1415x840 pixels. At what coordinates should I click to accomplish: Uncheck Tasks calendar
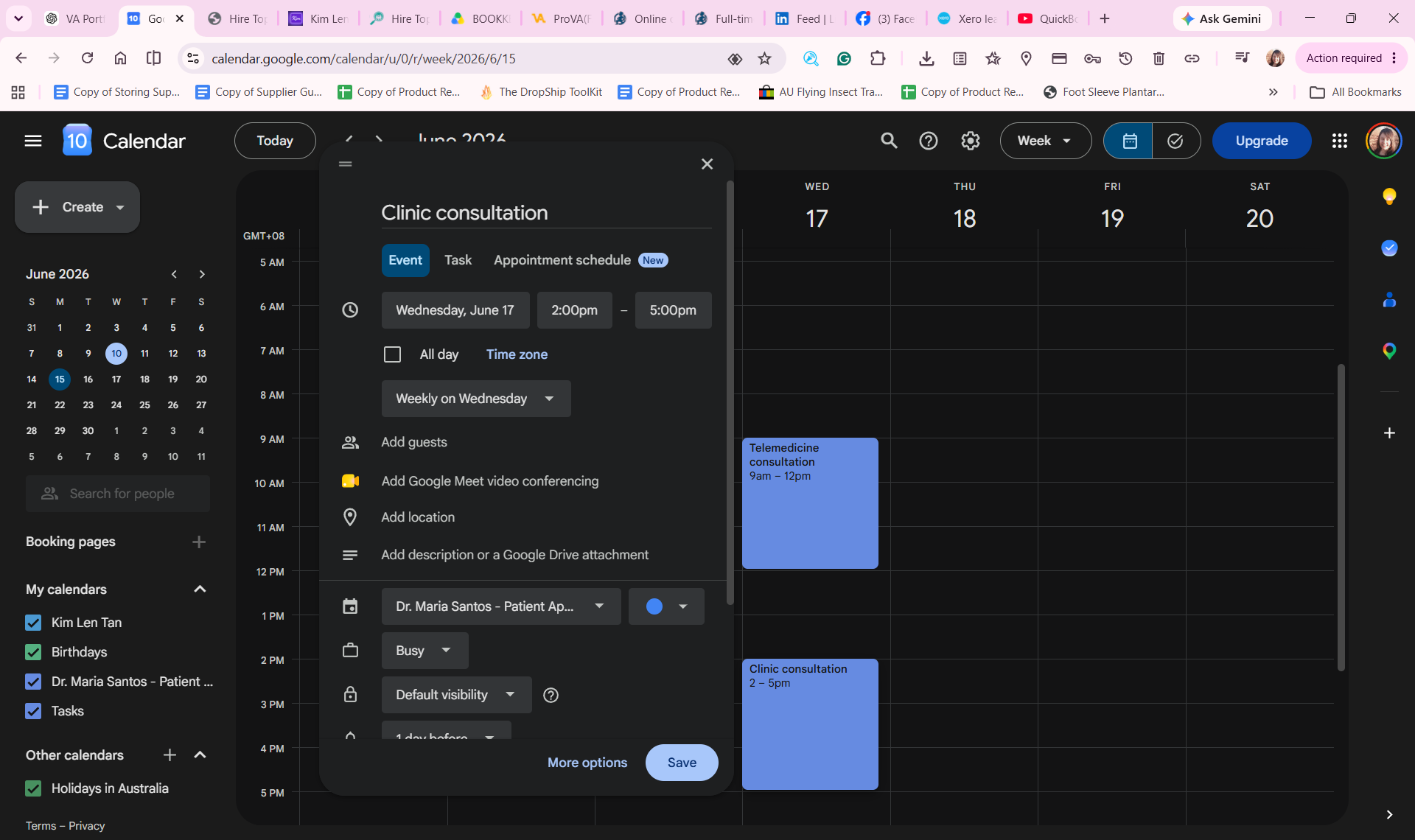coord(33,711)
